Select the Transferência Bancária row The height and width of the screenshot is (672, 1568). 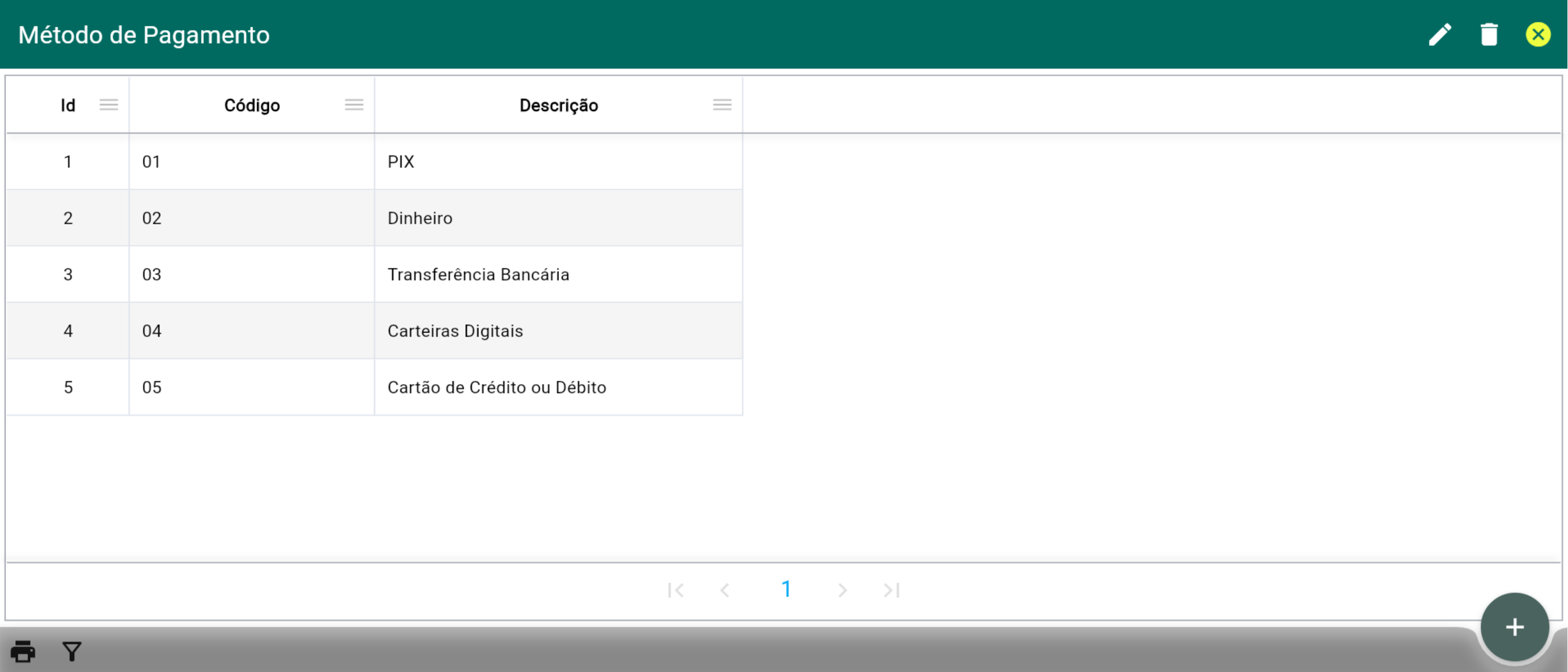click(x=478, y=274)
